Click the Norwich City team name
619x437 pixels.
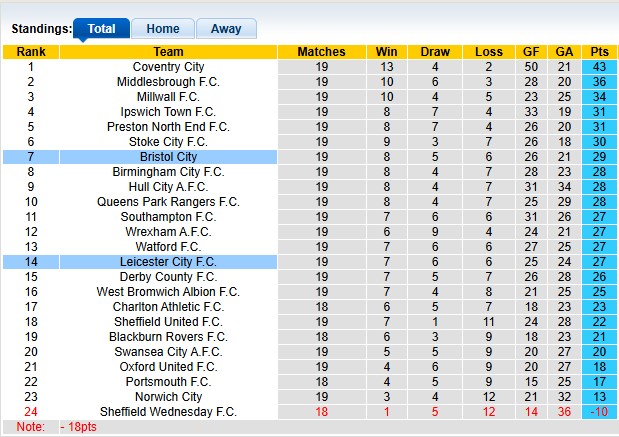(168, 397)
